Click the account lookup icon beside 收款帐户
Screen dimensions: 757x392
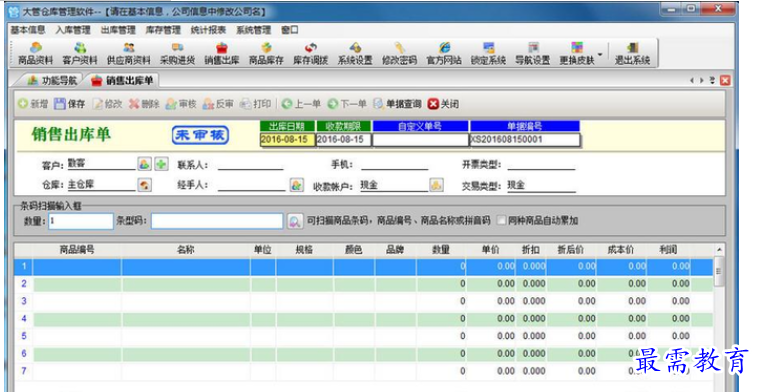point(436,185)
